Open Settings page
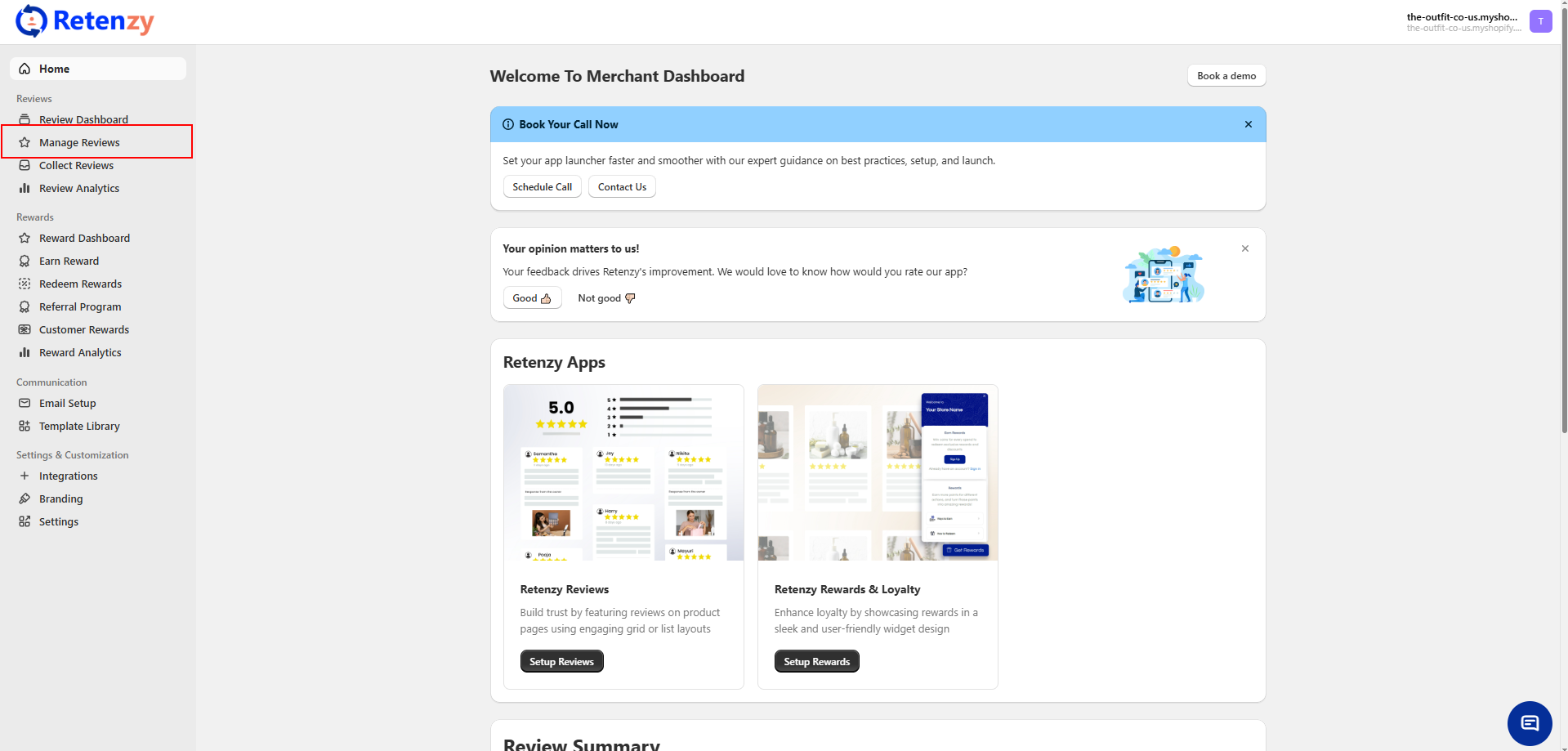The image size is (1568, 751). coord(98,521)
